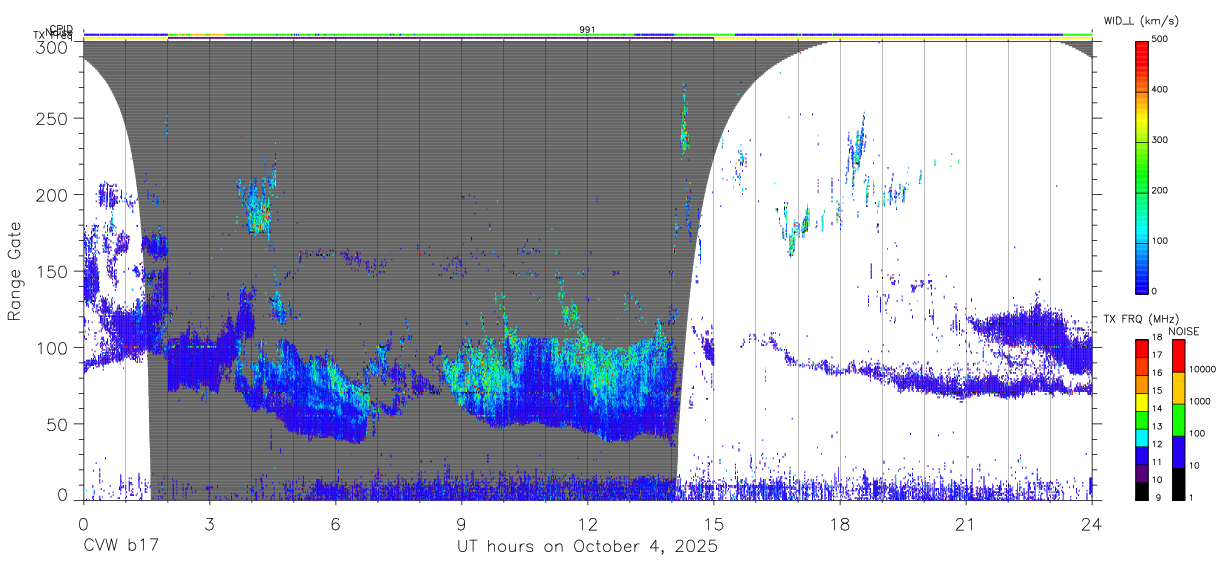
Task: Click the 6 tick on UT hours axis
Action: click(335, 524)
